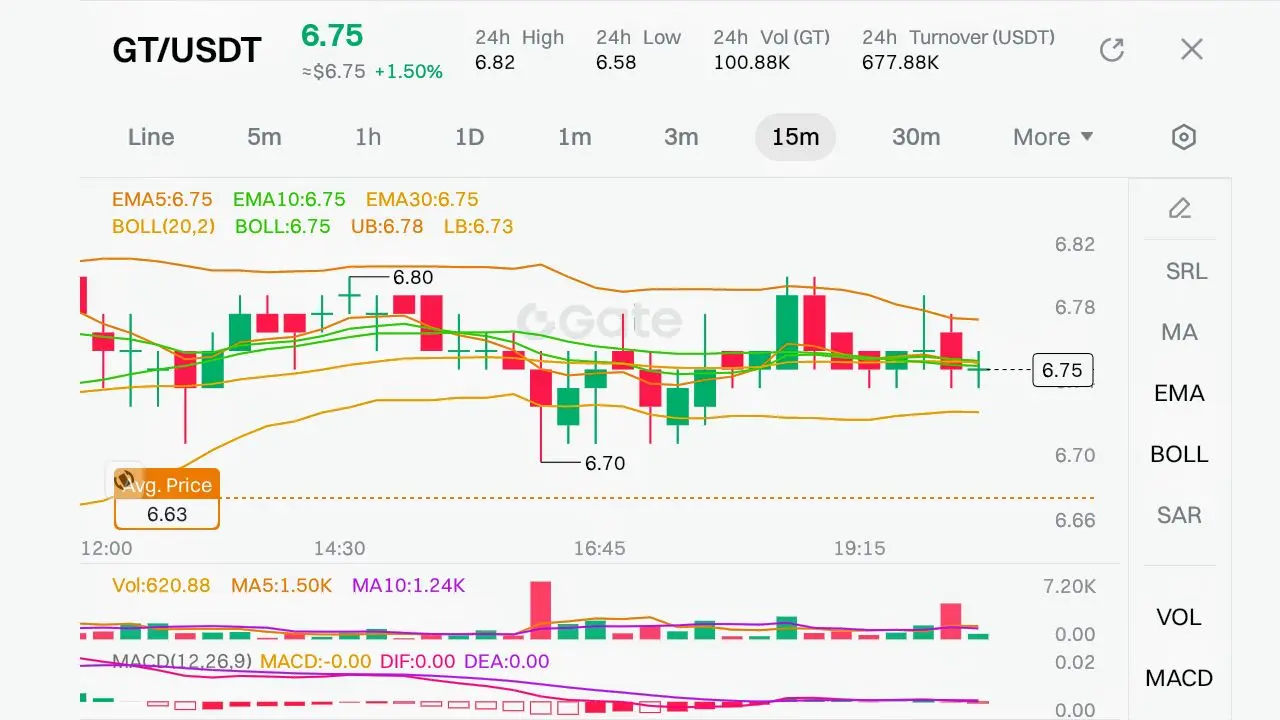Toggle the MA indicator
The width and height of the screenshot is (1280, 720).
(1179, 332)
